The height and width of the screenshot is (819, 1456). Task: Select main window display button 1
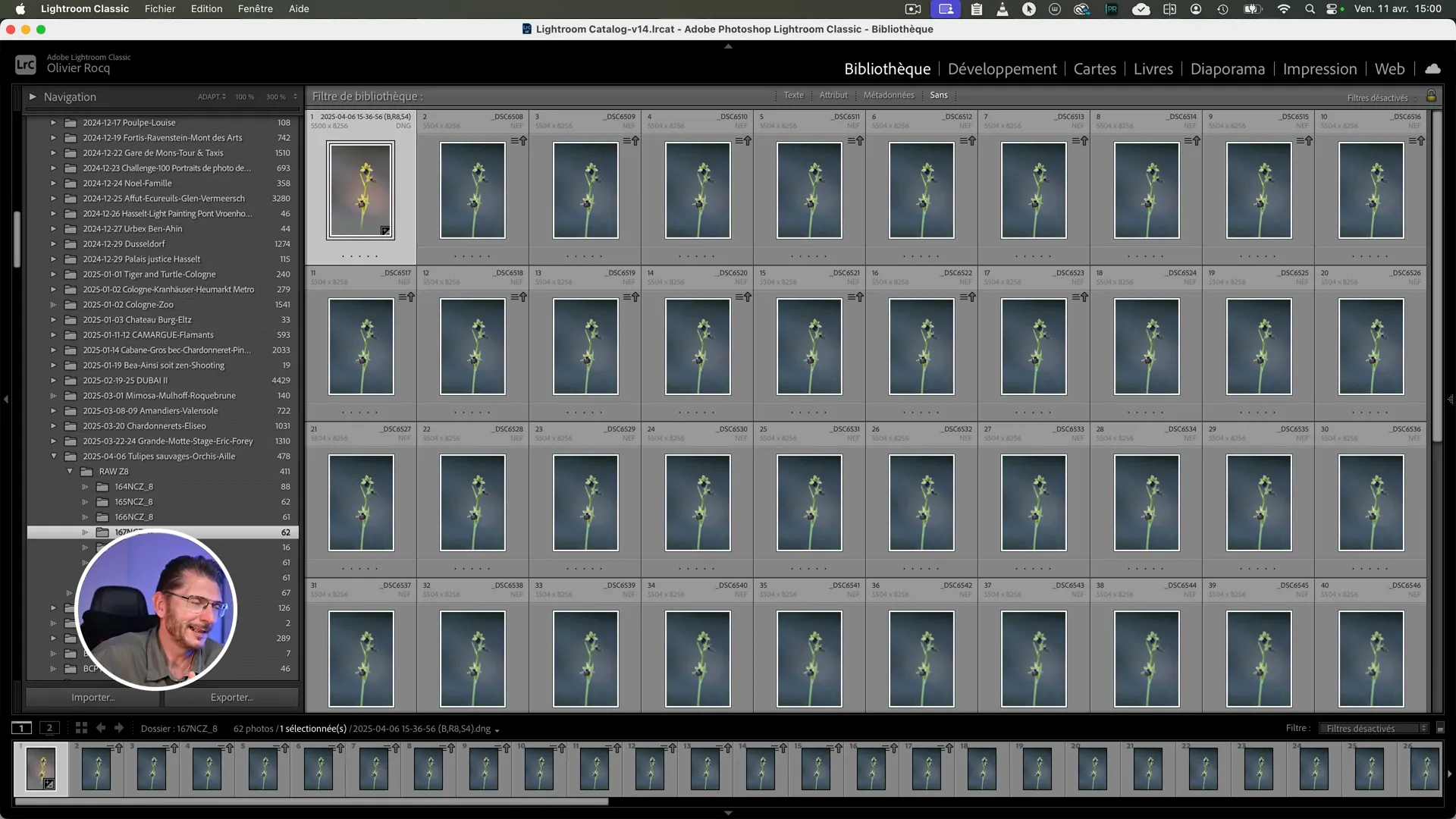[22, 728]
